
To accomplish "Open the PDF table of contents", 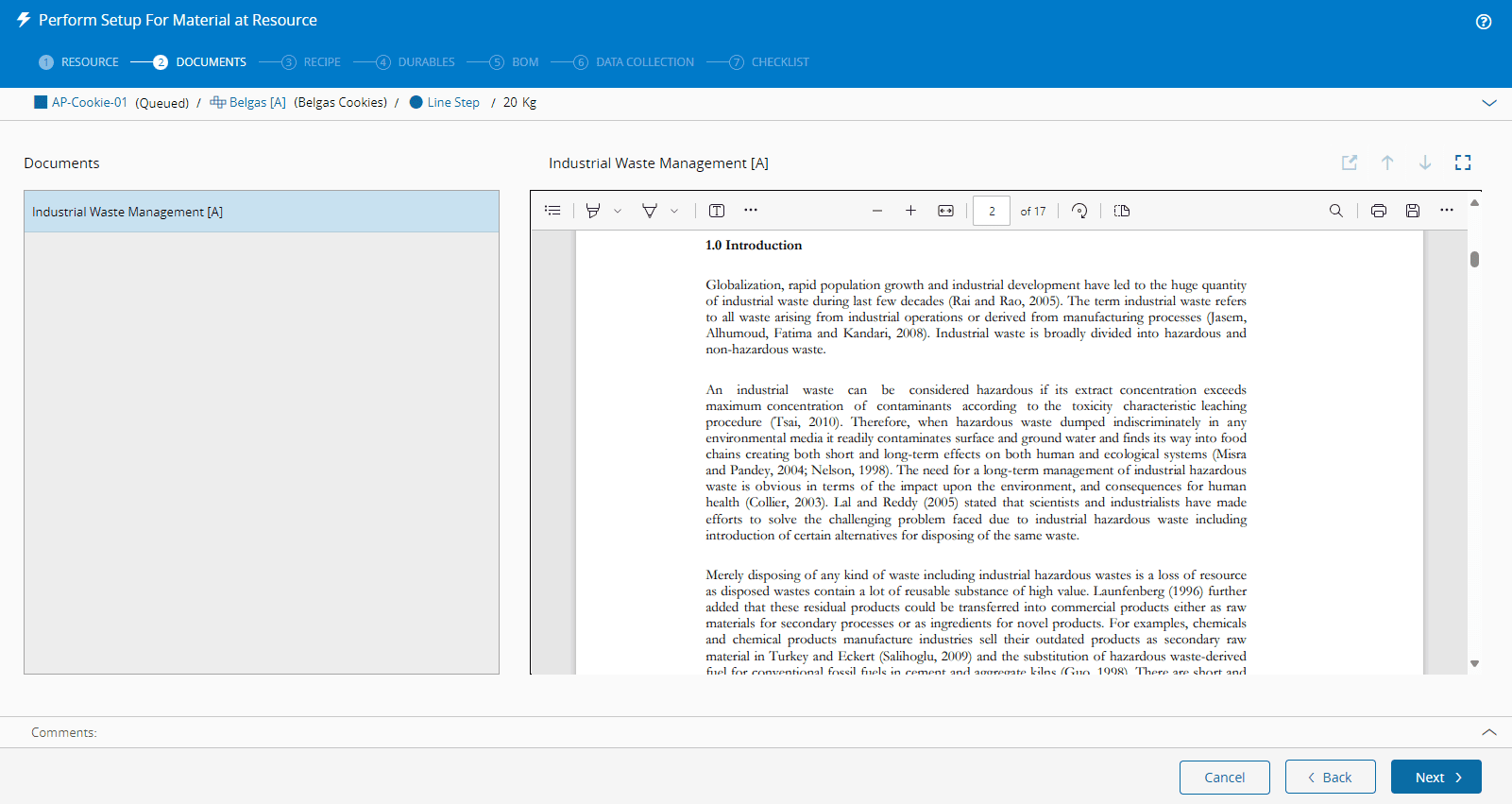I will pyautogui.click(x=553, y=211).
